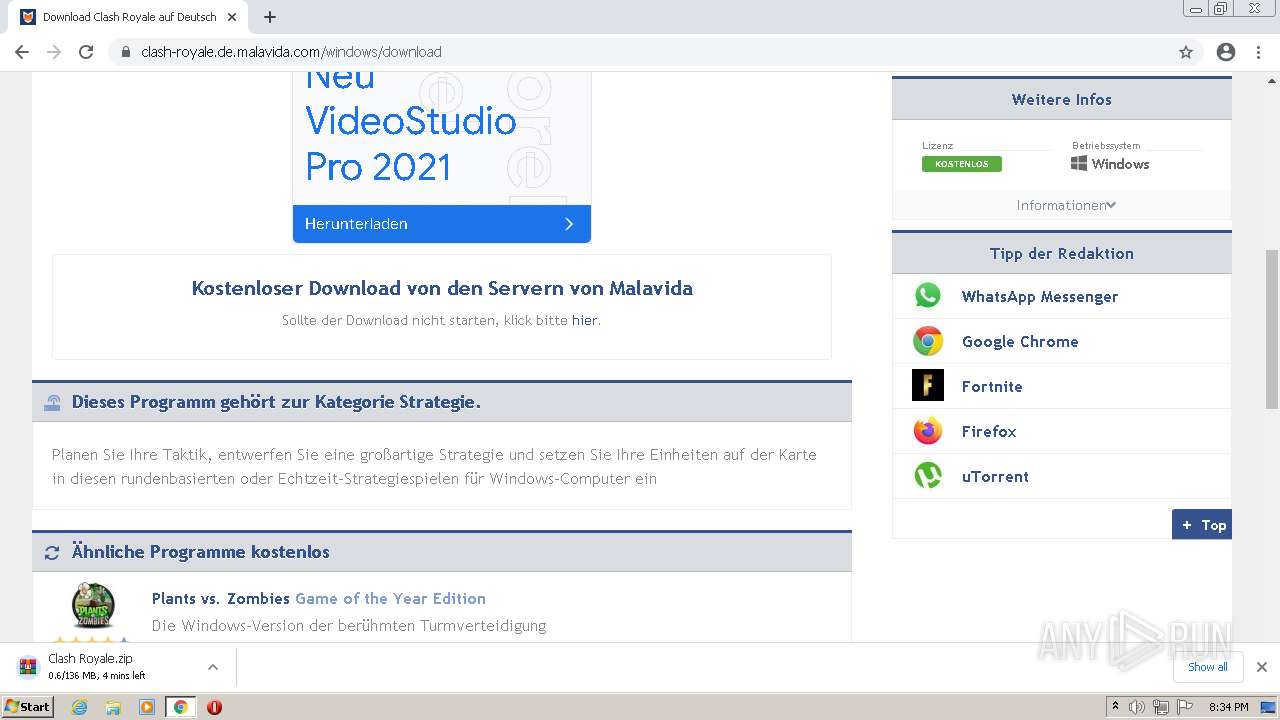Click 'Ähnliche Programme kostenlos' heading
The height and width of the screenshot is (720, 1280).
(x=200, y=552)
